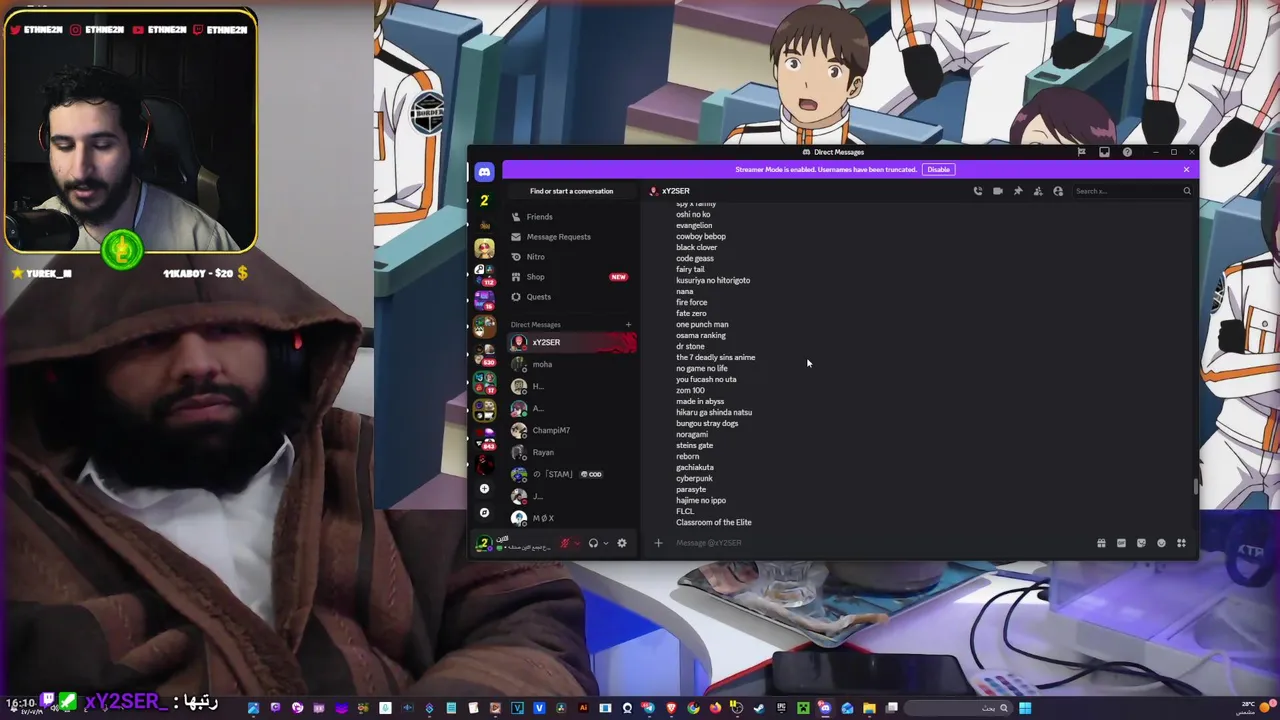Open Discord user settings gear
This screenshot has width=1280, height=720.
[622, 543]
